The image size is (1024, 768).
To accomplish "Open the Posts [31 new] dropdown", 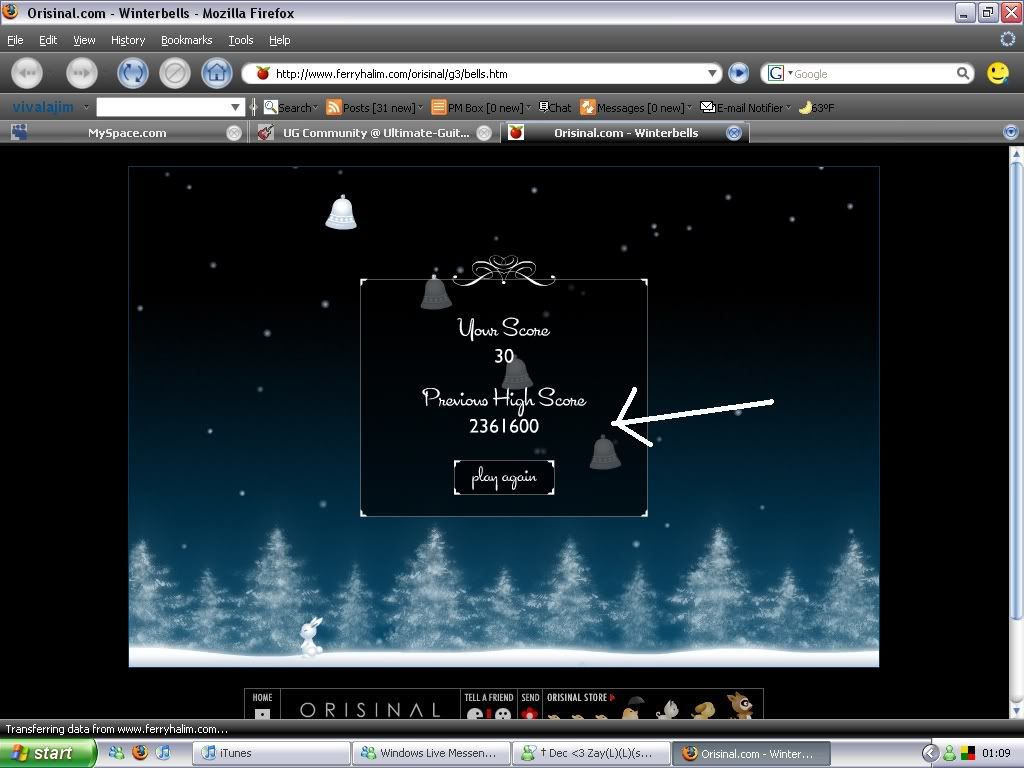I will pyautogui.click(x=420, y=108).
